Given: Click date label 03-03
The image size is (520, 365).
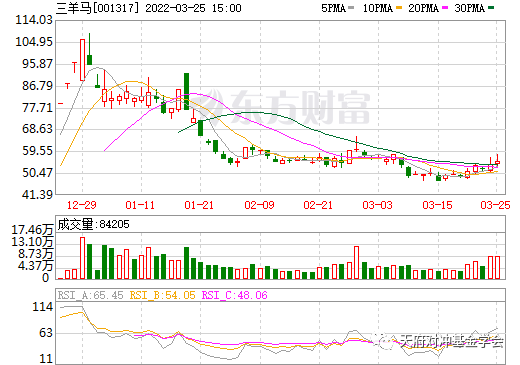Looking at the screenshot, I should click(378, 205).
